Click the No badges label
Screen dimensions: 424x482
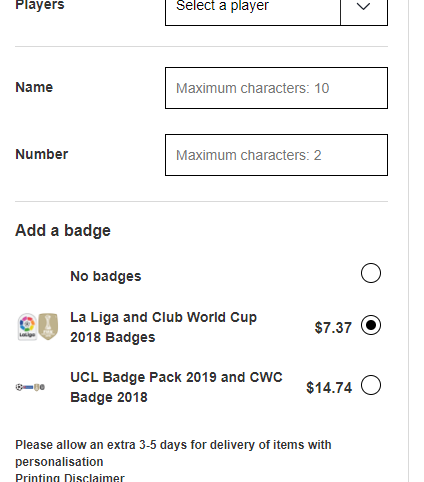point(106,276)
